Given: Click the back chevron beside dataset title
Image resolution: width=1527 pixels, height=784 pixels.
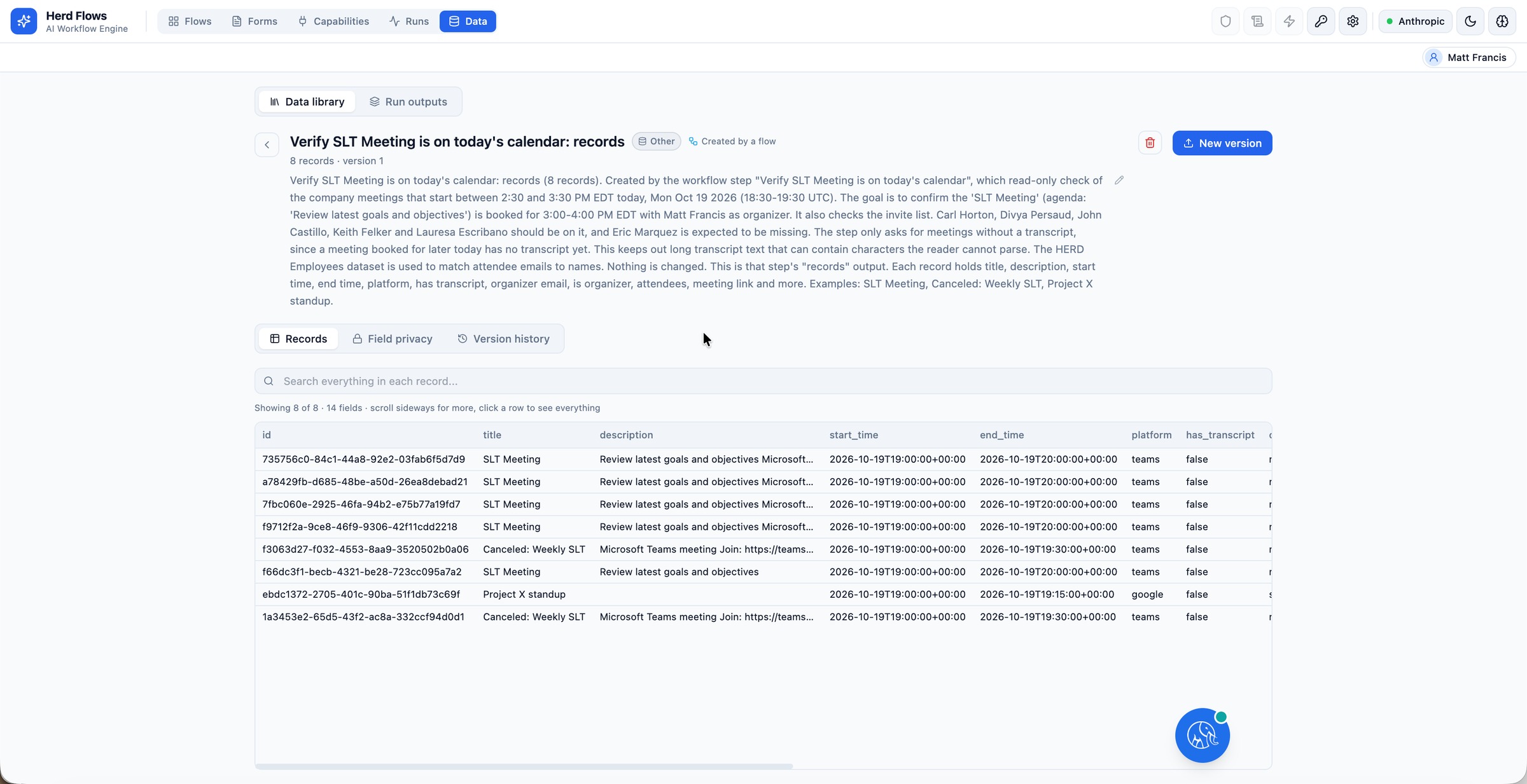Looking at the screenshot, I should (x=267, y=144).
